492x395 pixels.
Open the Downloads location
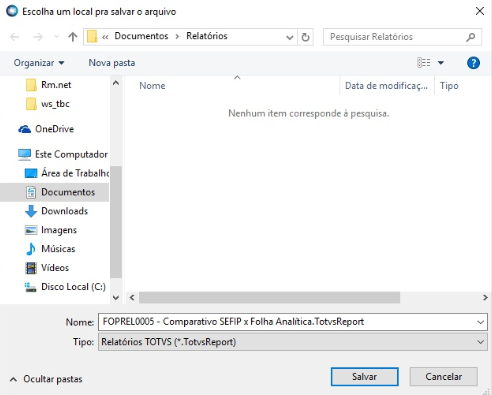(x=64, y=211)
